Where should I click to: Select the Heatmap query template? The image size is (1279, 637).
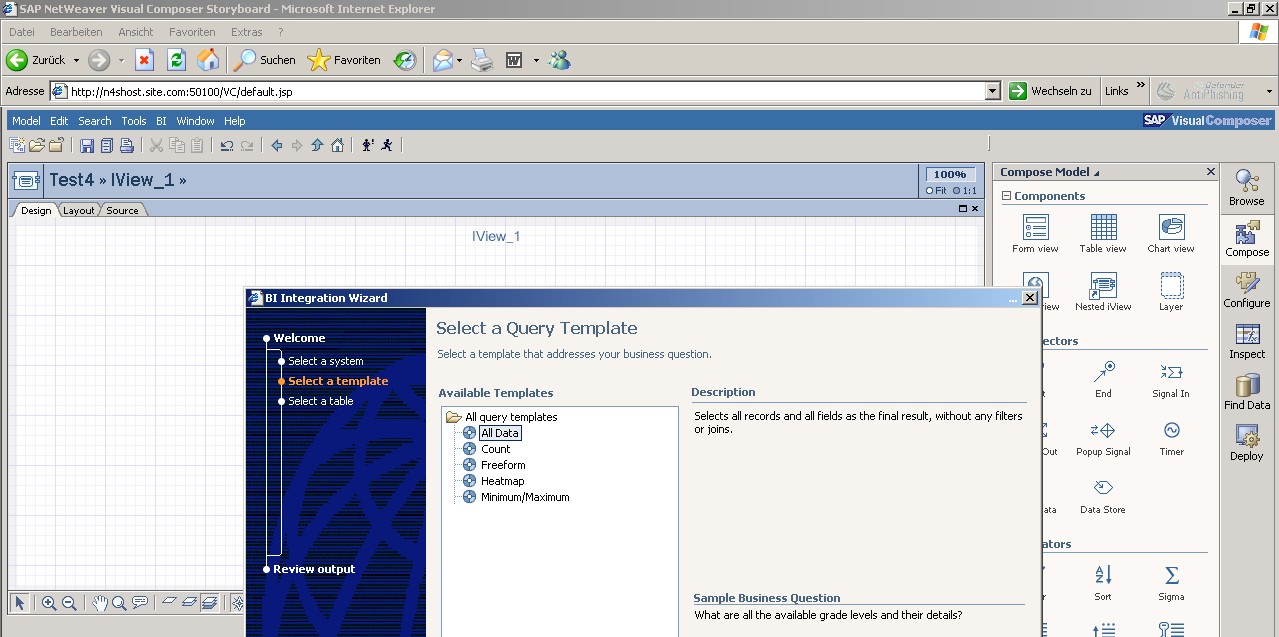point(502,481)
